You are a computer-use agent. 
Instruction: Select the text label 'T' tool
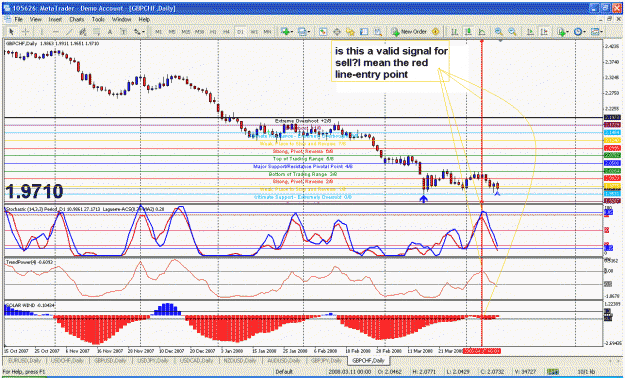coord(124,32)
